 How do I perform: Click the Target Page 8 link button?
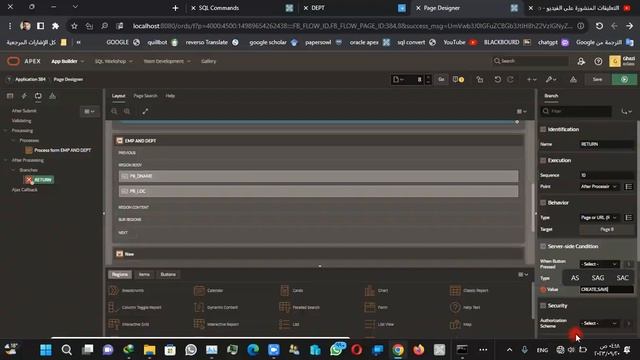click(x=607, y=229)
